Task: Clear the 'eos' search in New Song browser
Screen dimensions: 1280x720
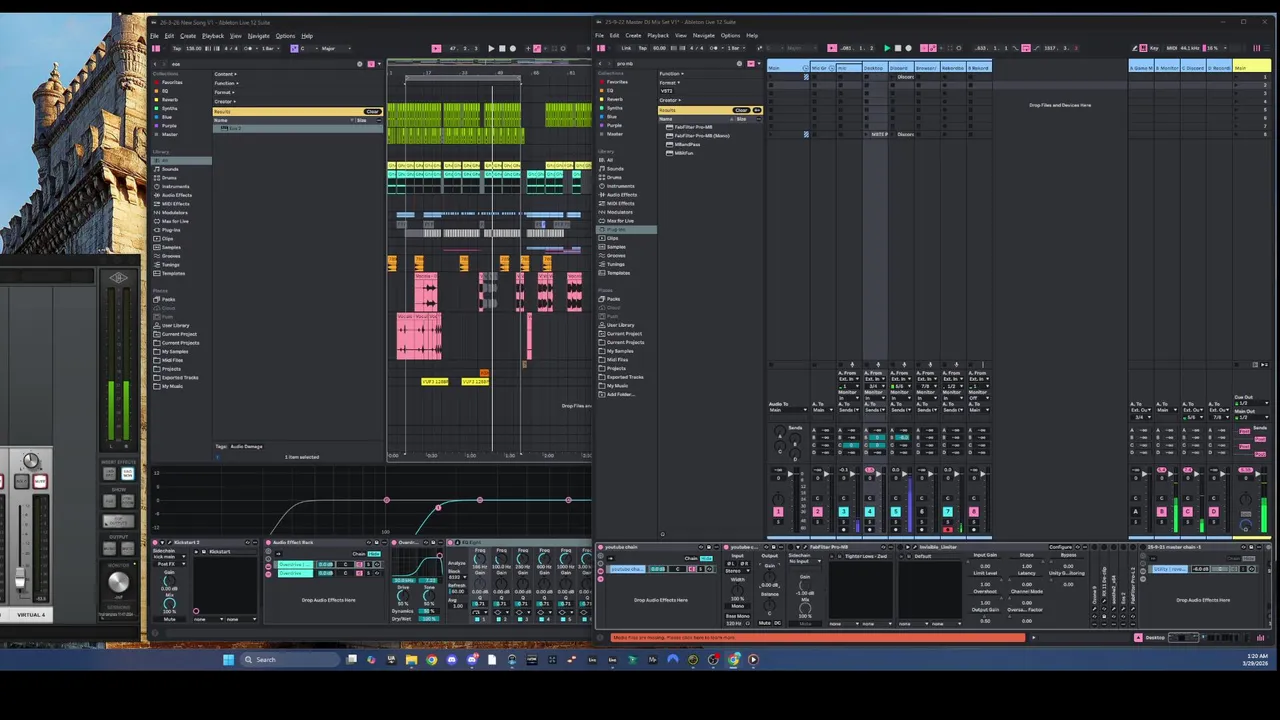Action: 360,64
